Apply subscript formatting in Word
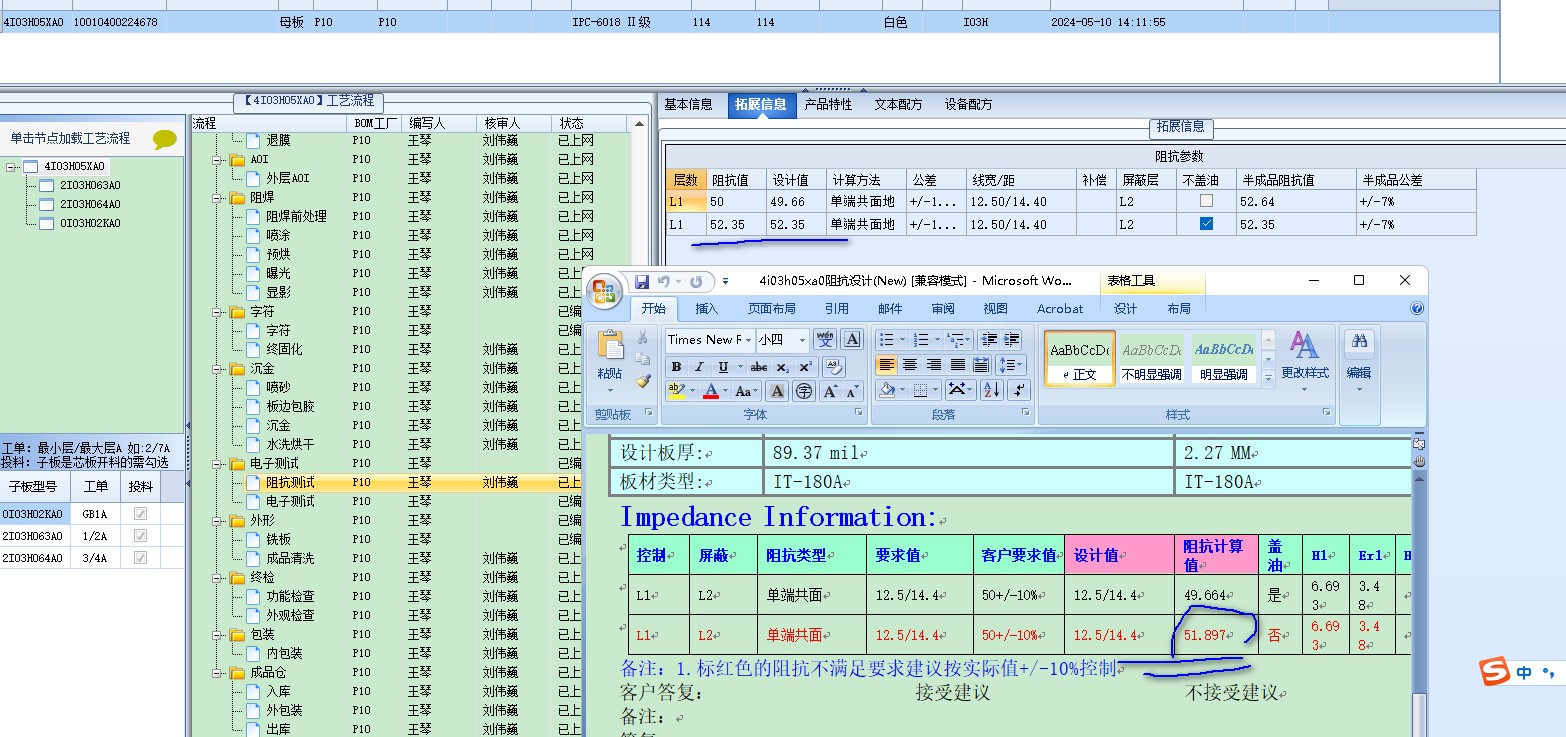 [x=782, y=367]
